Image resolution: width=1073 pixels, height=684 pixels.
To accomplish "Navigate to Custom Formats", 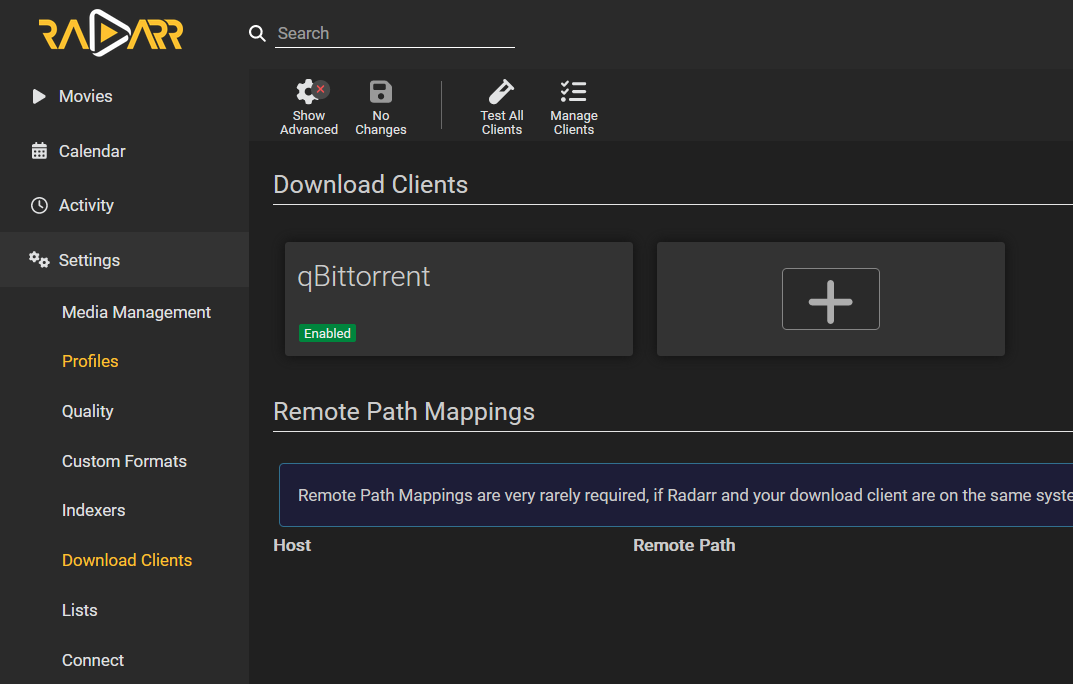I will click(124, 461).
